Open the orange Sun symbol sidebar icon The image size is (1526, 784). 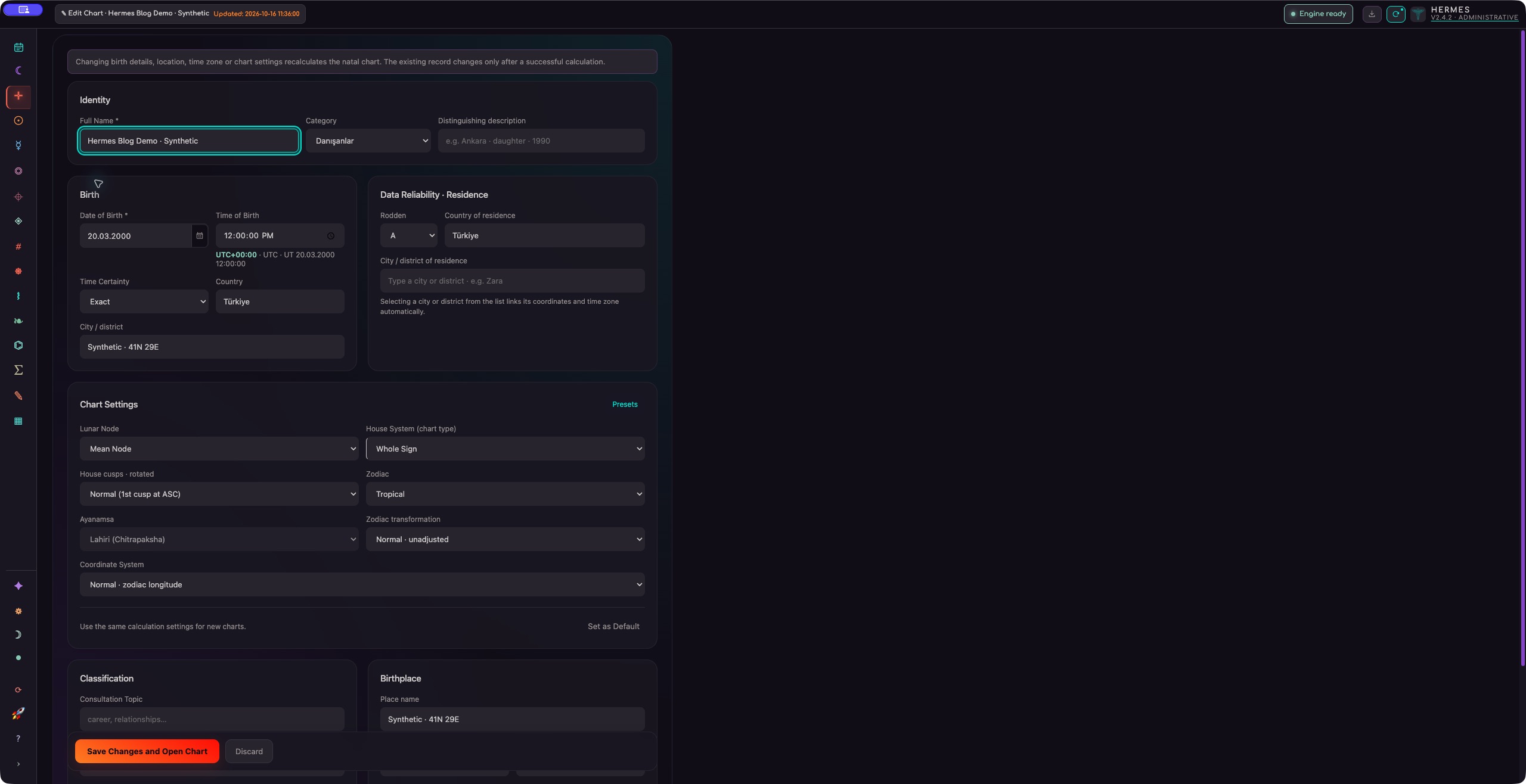tap(18, 121)
